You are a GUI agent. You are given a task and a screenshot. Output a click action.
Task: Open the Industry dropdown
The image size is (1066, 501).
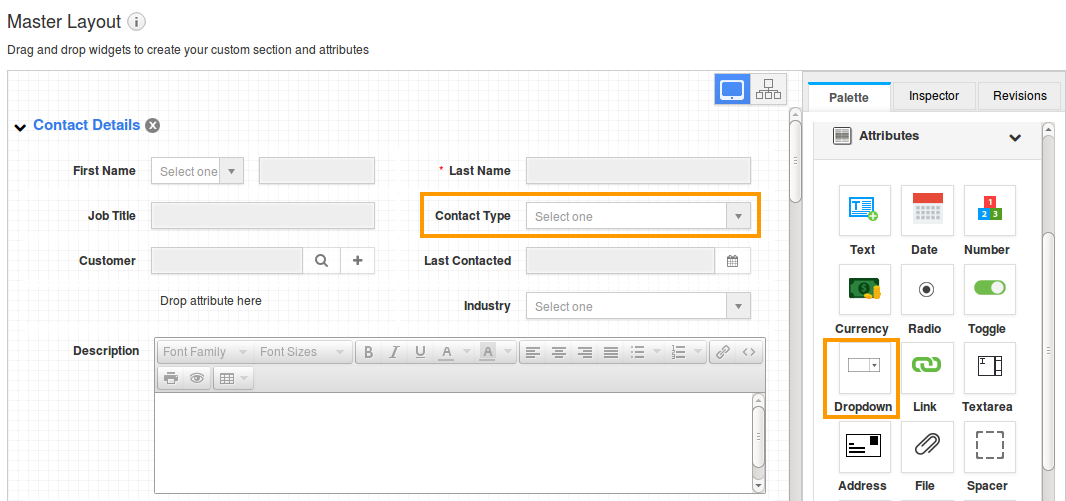[638, 306]
